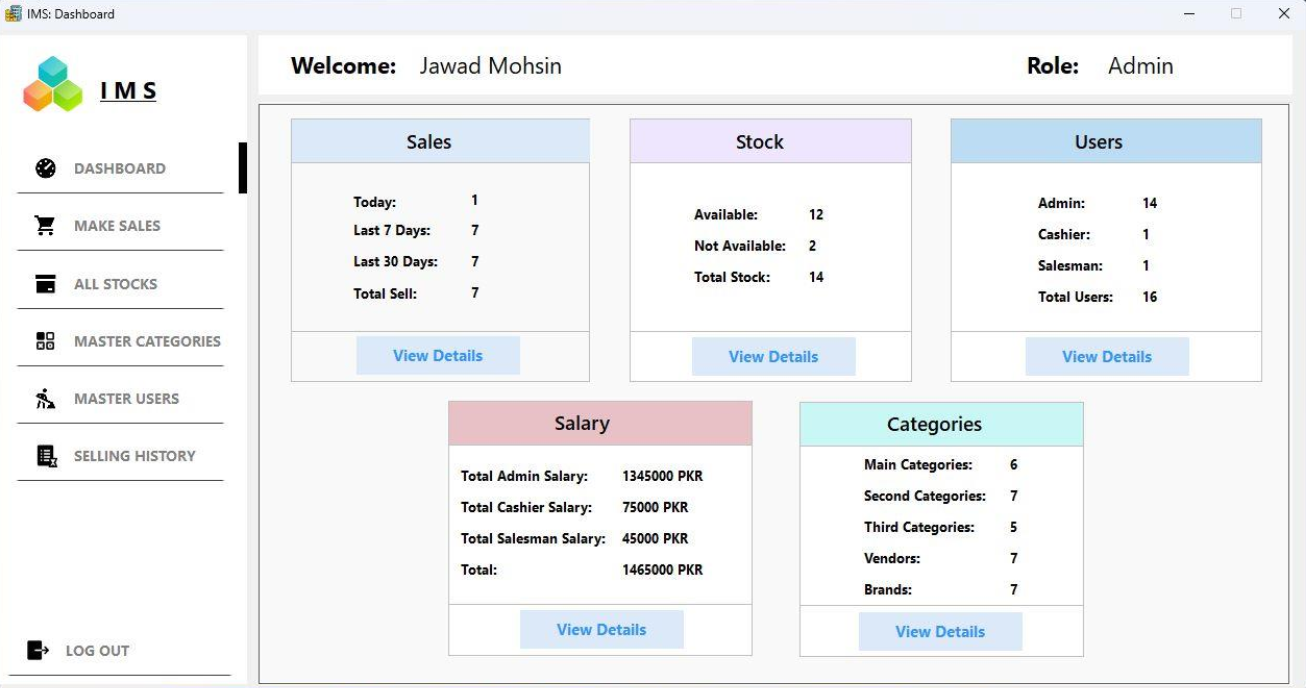1306x688 pixels.
Task: View Details of the Users card
Action: coord(1106,357)
